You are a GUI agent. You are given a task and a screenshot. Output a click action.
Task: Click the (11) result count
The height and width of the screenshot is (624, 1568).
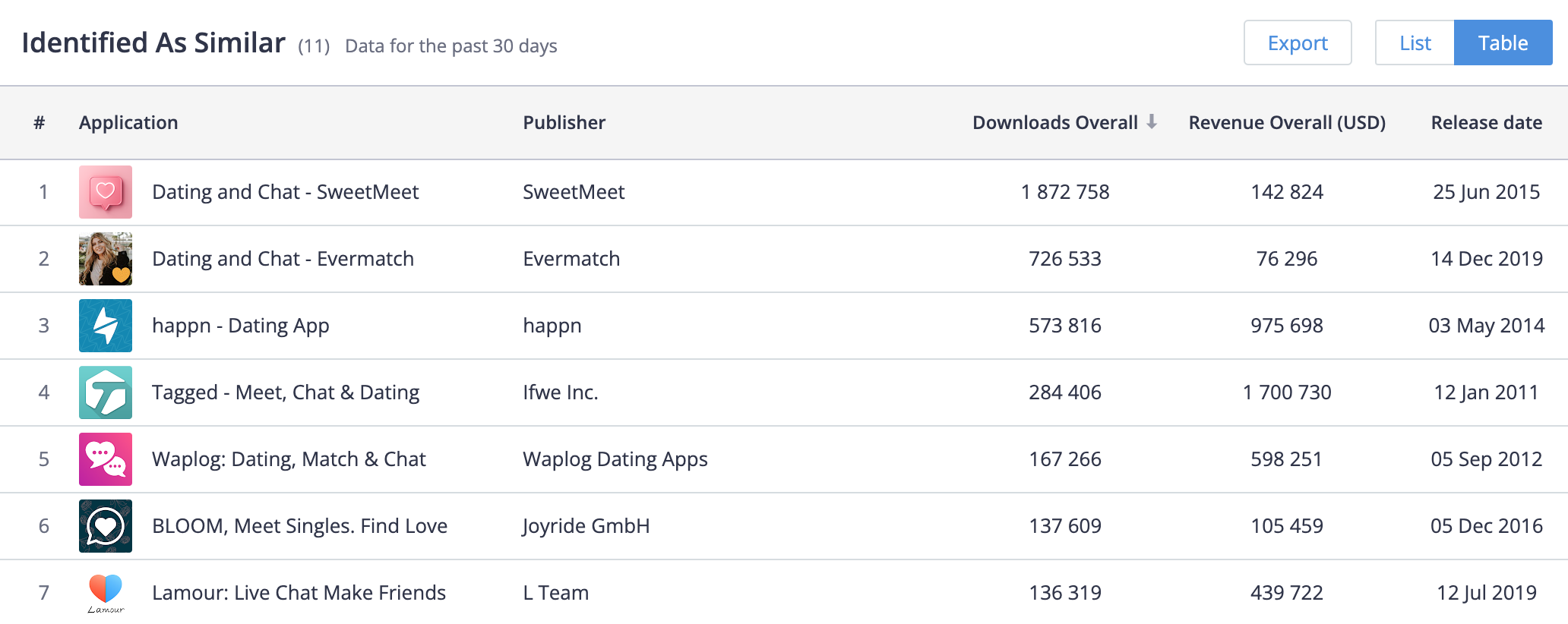coord(314,46)
